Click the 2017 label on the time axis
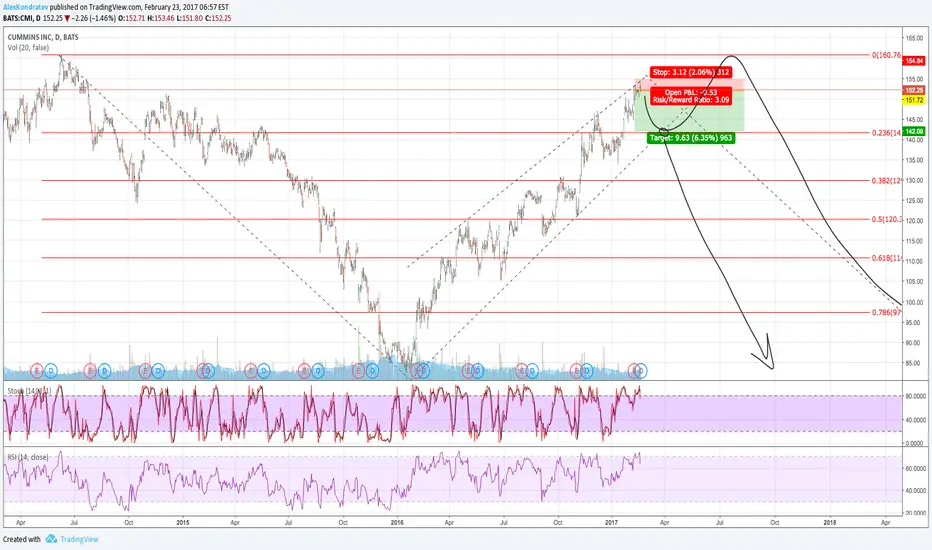 click(x=612, y=523)
